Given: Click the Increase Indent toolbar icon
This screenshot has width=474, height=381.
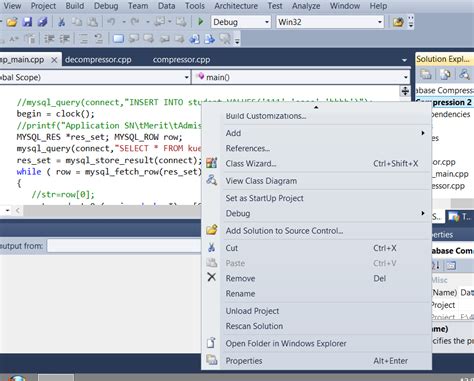Looking at the screenshot, I should 65,39.
